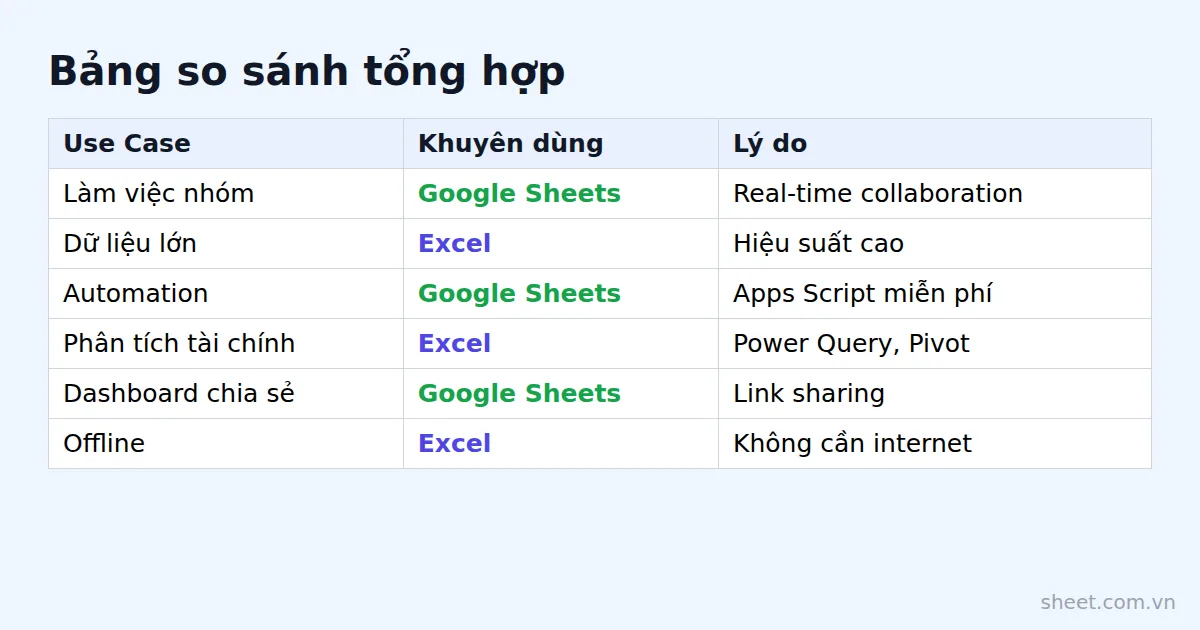Select the "Hiệu suất cao" cell

pos(935,243)
